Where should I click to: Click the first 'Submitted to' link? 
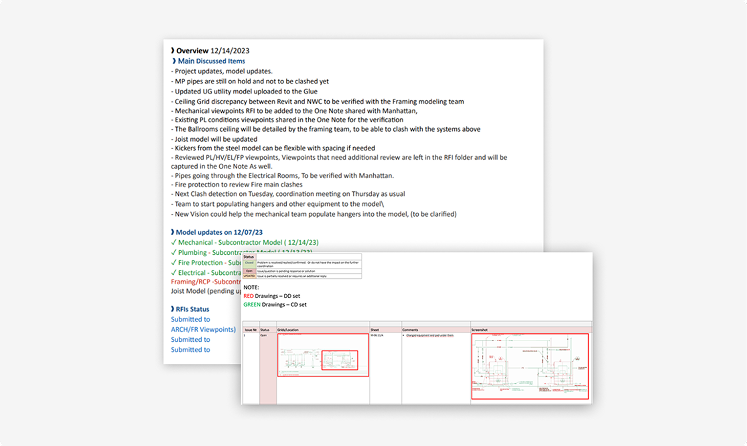point(190,320)
